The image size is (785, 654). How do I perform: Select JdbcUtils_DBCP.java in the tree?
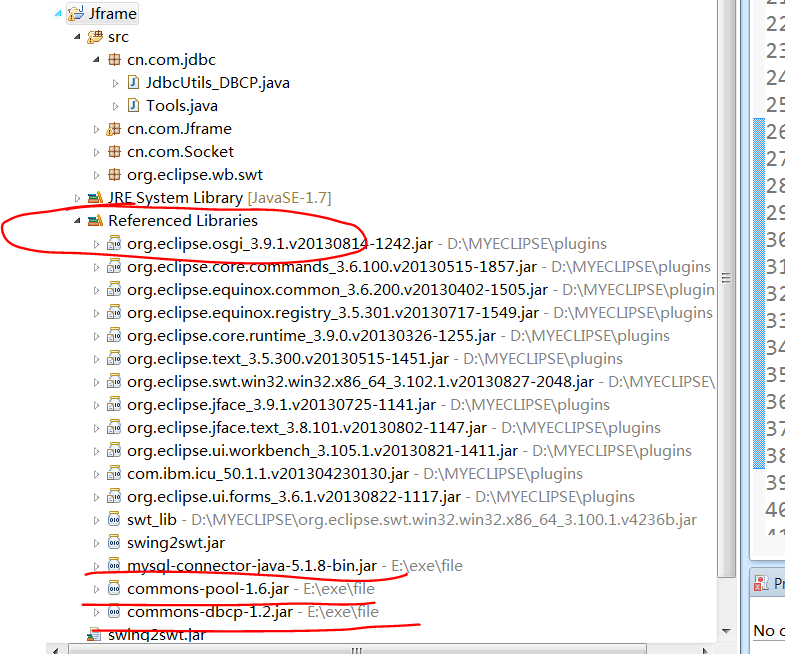218,83
